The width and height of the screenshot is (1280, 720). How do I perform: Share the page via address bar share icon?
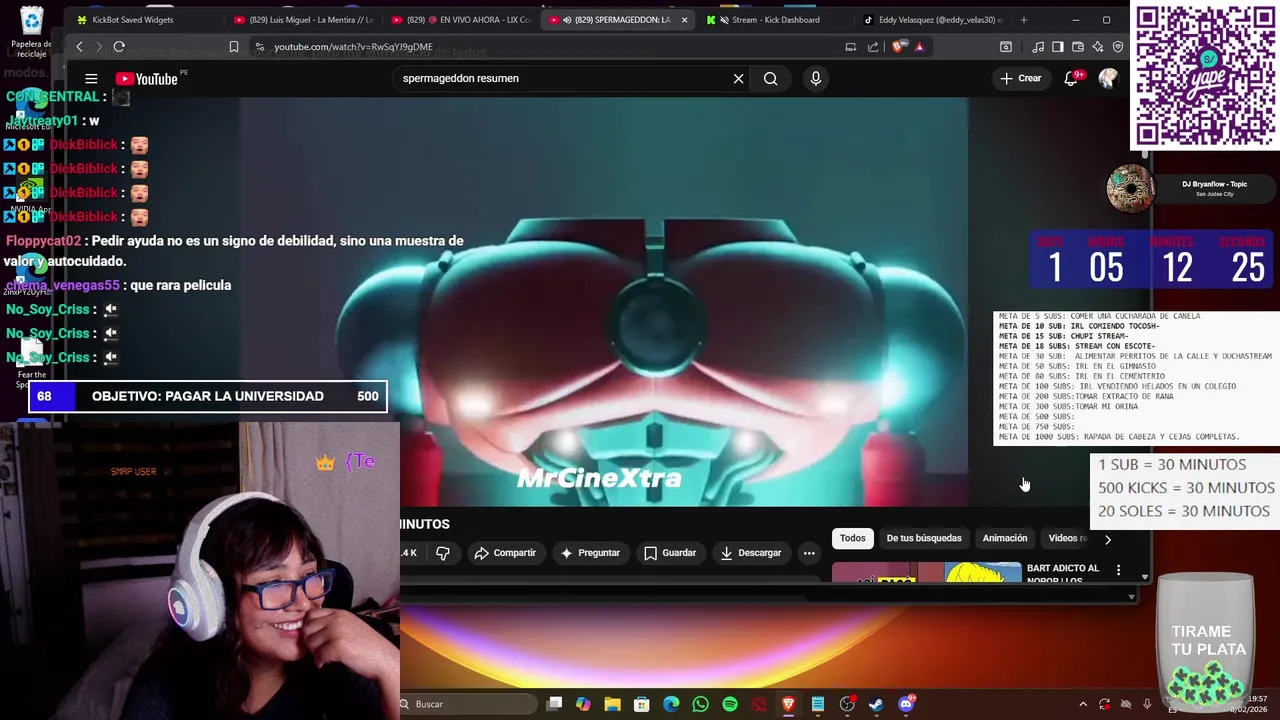pos(873,46)
